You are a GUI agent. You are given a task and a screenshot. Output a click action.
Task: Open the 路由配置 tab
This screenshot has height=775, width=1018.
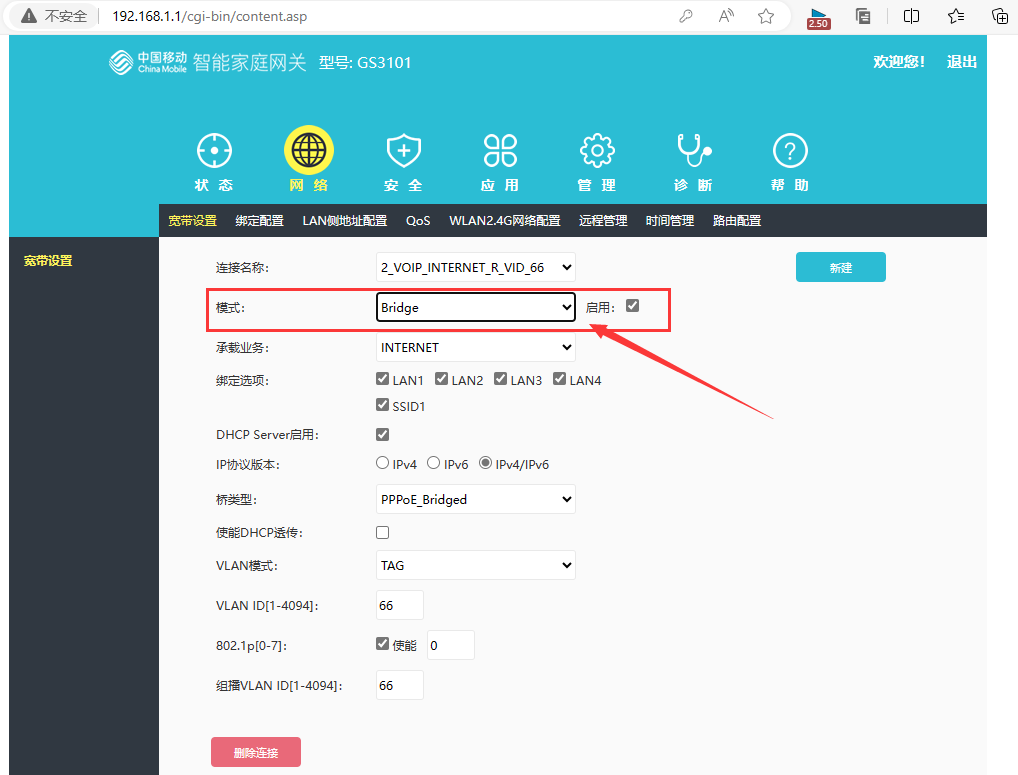(x=737, y=220)
